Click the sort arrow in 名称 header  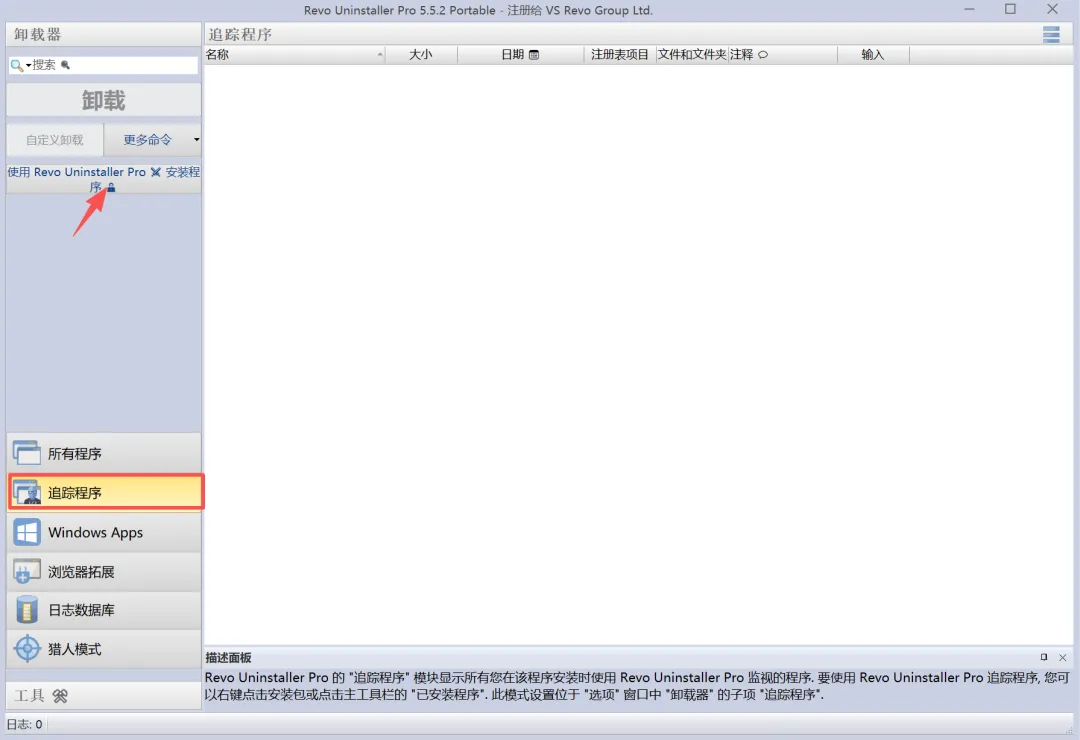pyautogui.click(x=380, y=54)
